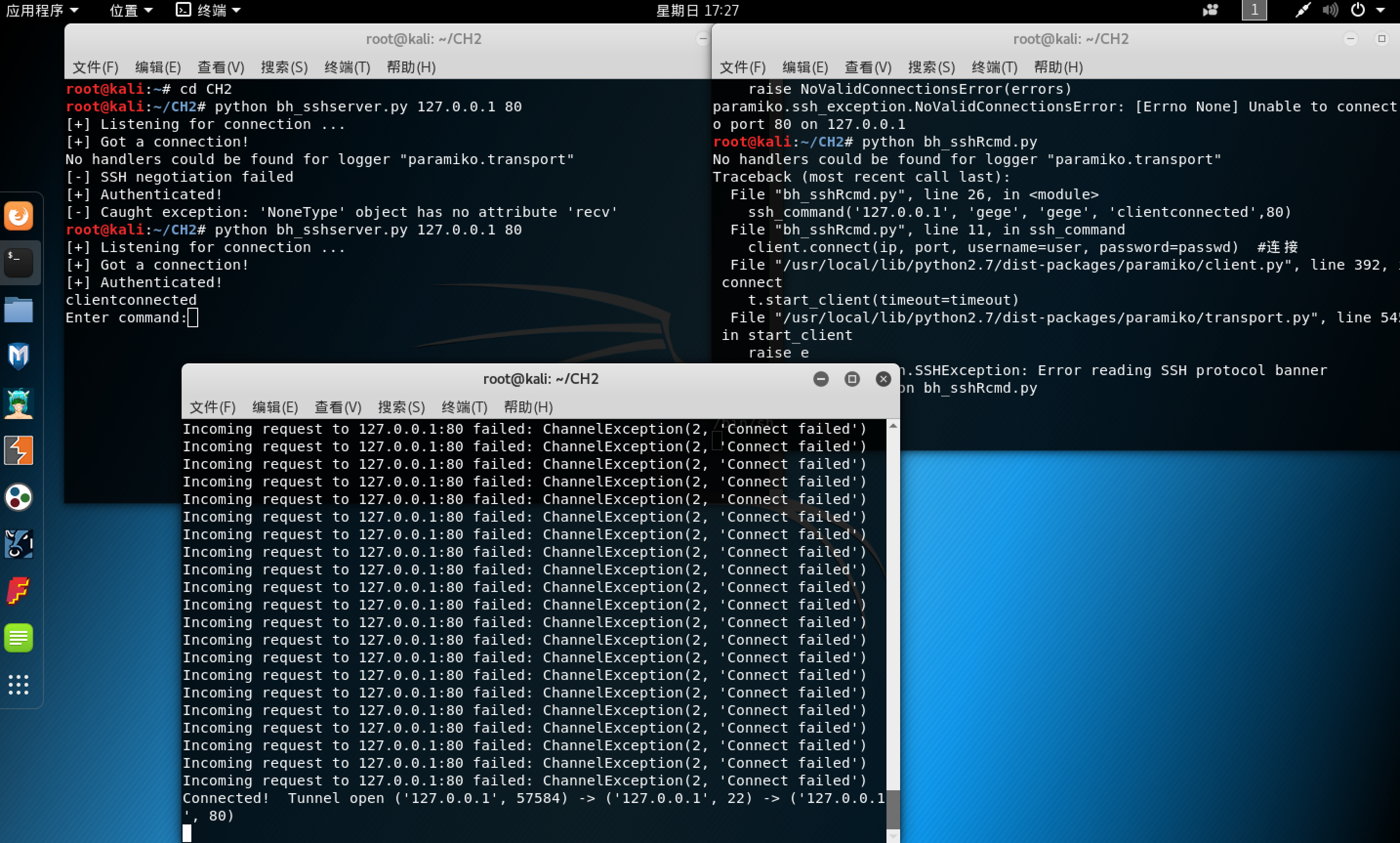Click the left terminal window title bar text
Viewport: 1400px width, 843px height.
(424, 39)
